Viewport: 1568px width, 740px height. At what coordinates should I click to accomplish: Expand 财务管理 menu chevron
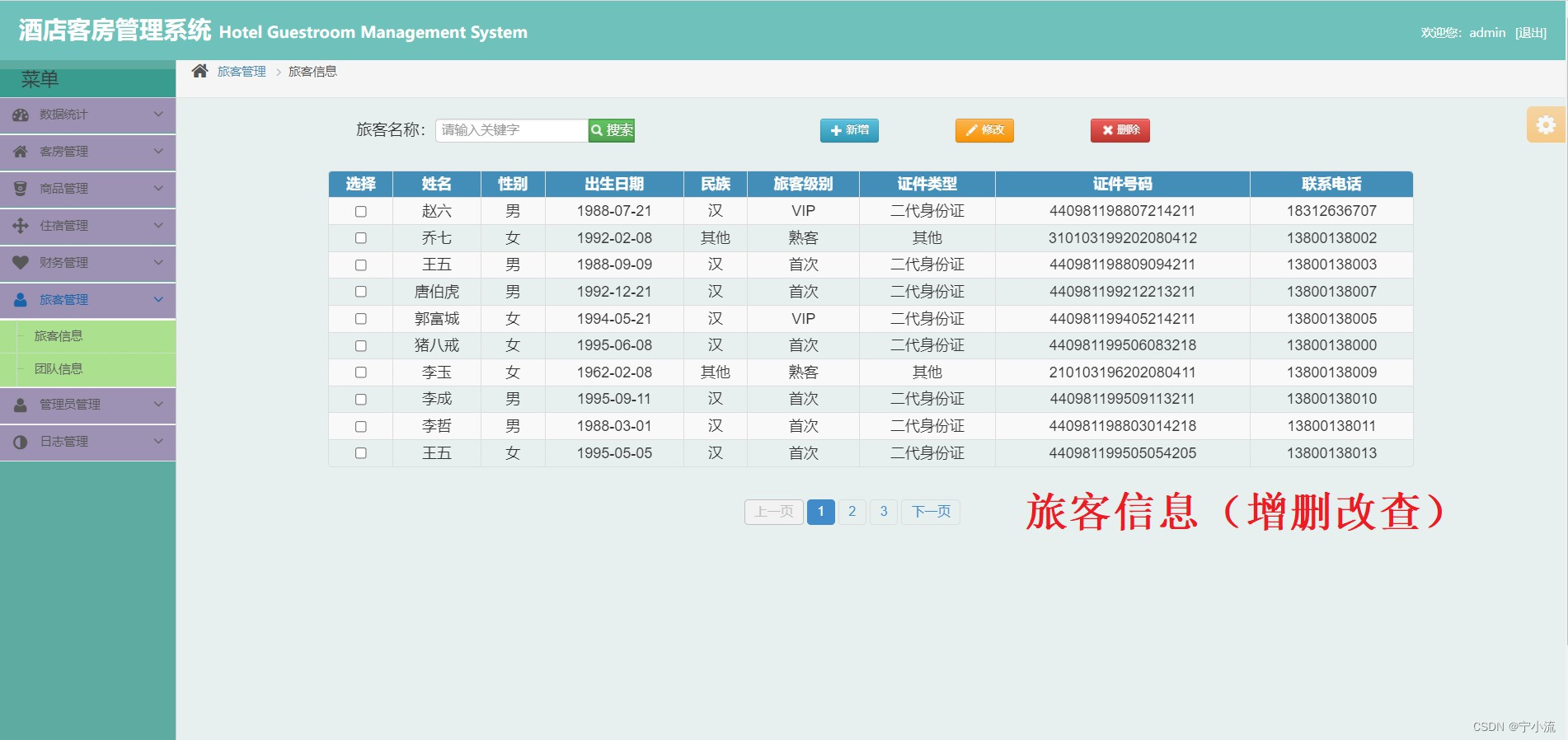pos(158,263)
